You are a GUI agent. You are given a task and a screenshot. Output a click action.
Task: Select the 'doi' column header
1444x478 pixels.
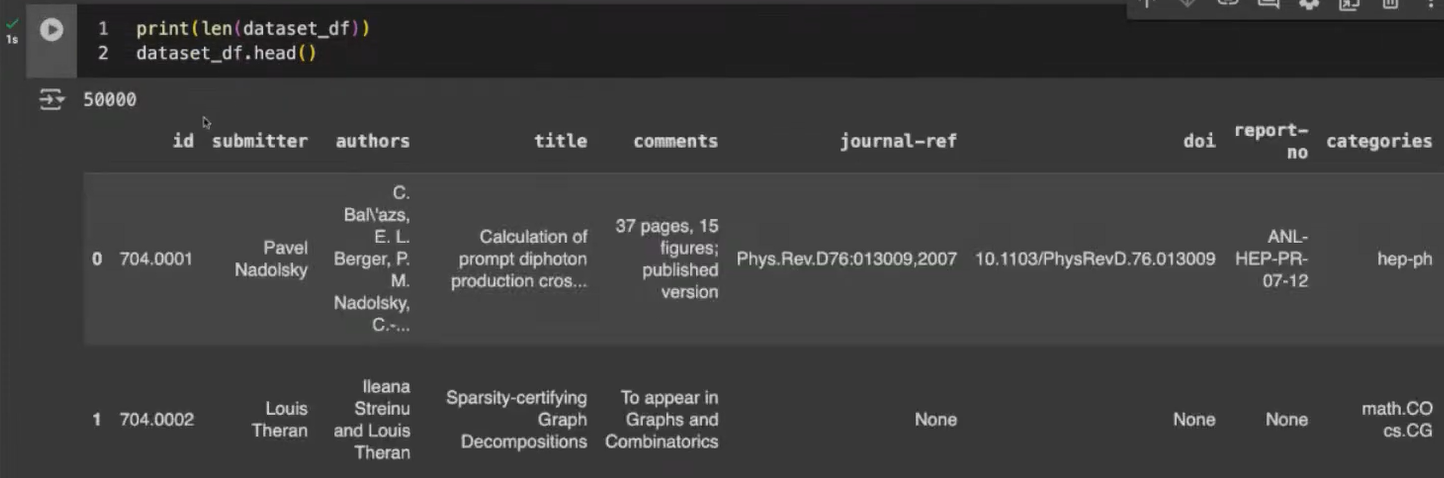pos(1199,141)
